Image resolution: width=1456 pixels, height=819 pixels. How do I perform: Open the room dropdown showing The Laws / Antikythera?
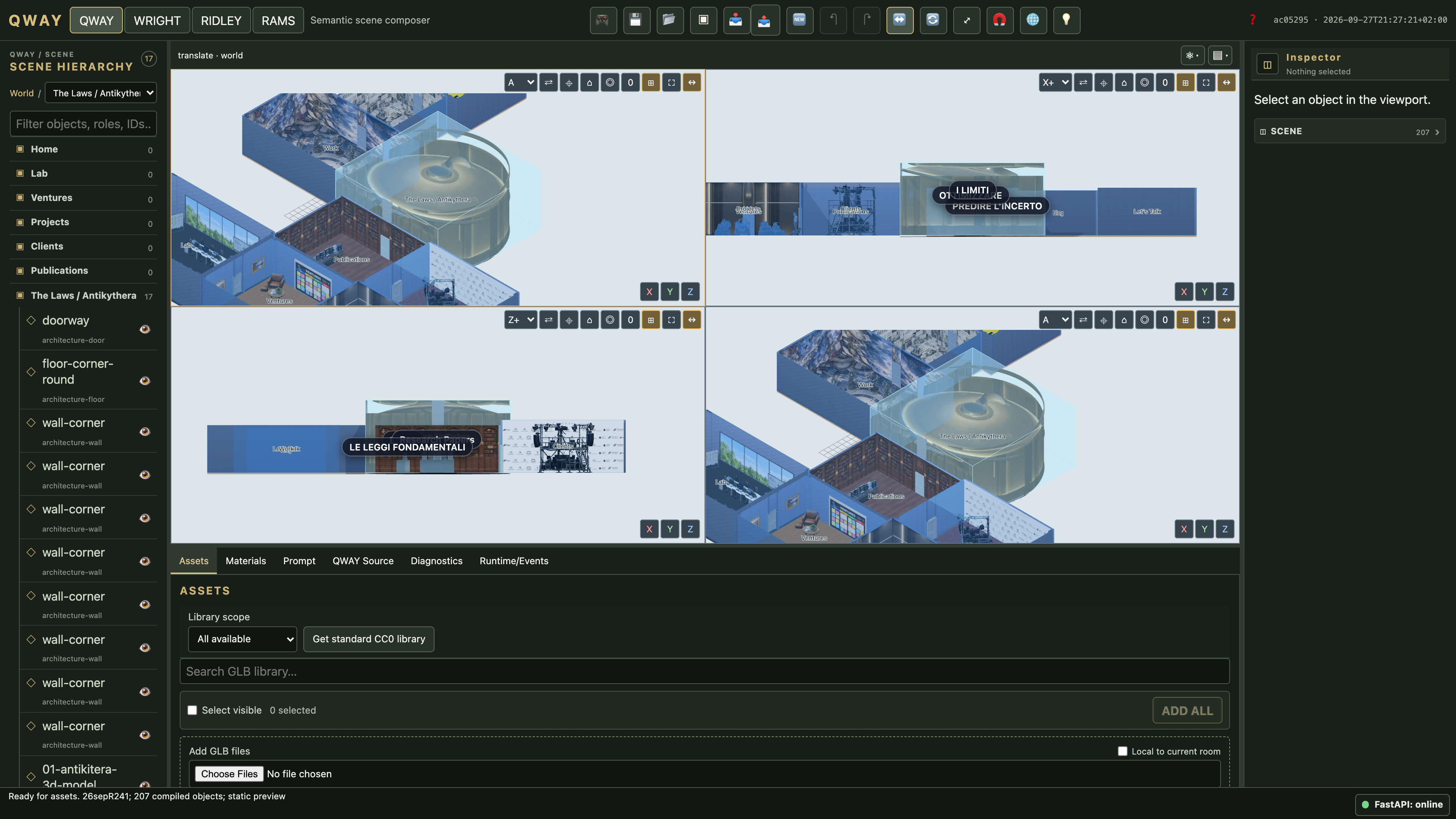pos(100,93)
